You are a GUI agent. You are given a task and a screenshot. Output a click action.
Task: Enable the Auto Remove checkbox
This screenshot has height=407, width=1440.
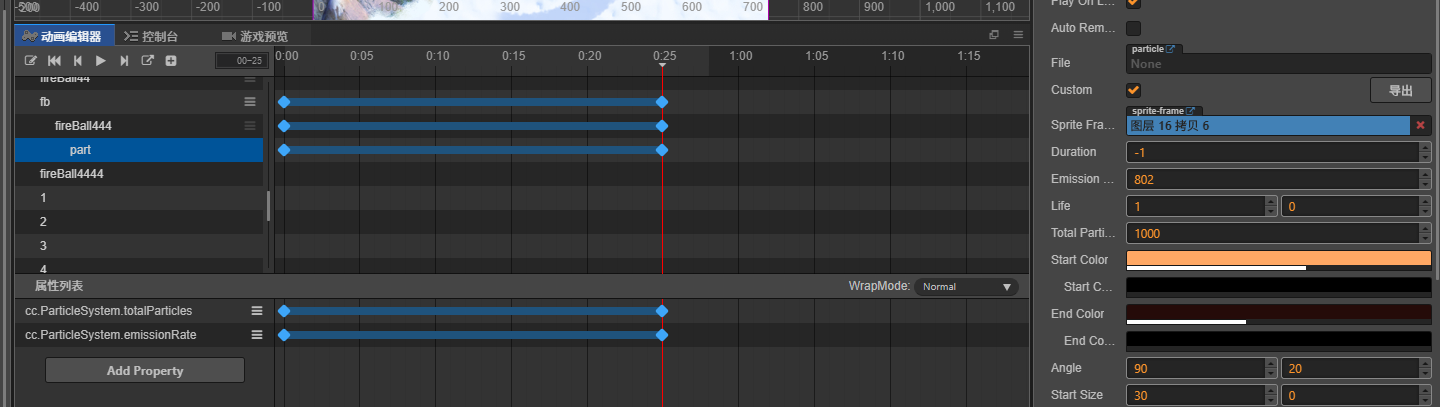coord(1134,28)
